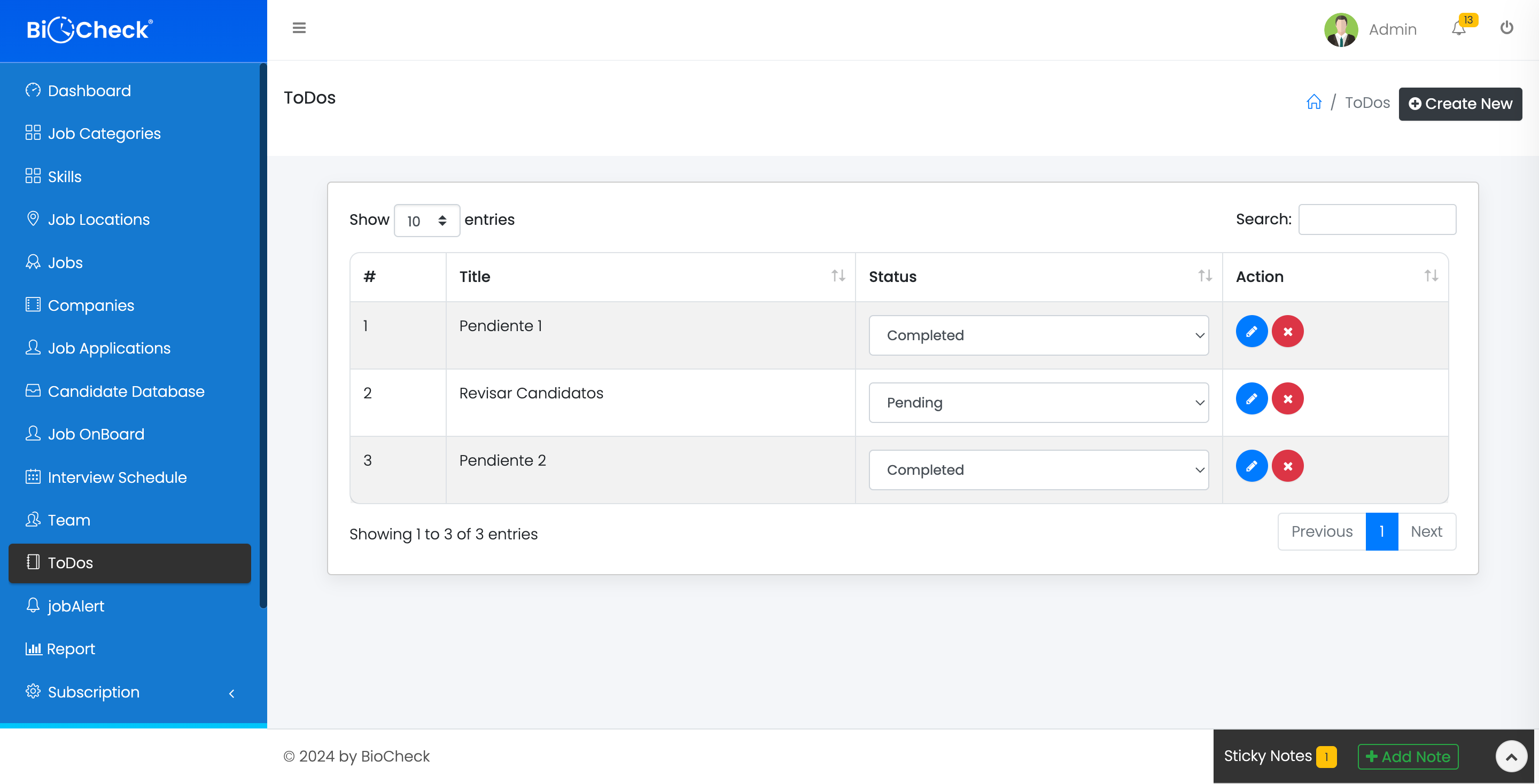Toggle the hamburger sidebar menu

pyautogui.click(x=299, y=28)
